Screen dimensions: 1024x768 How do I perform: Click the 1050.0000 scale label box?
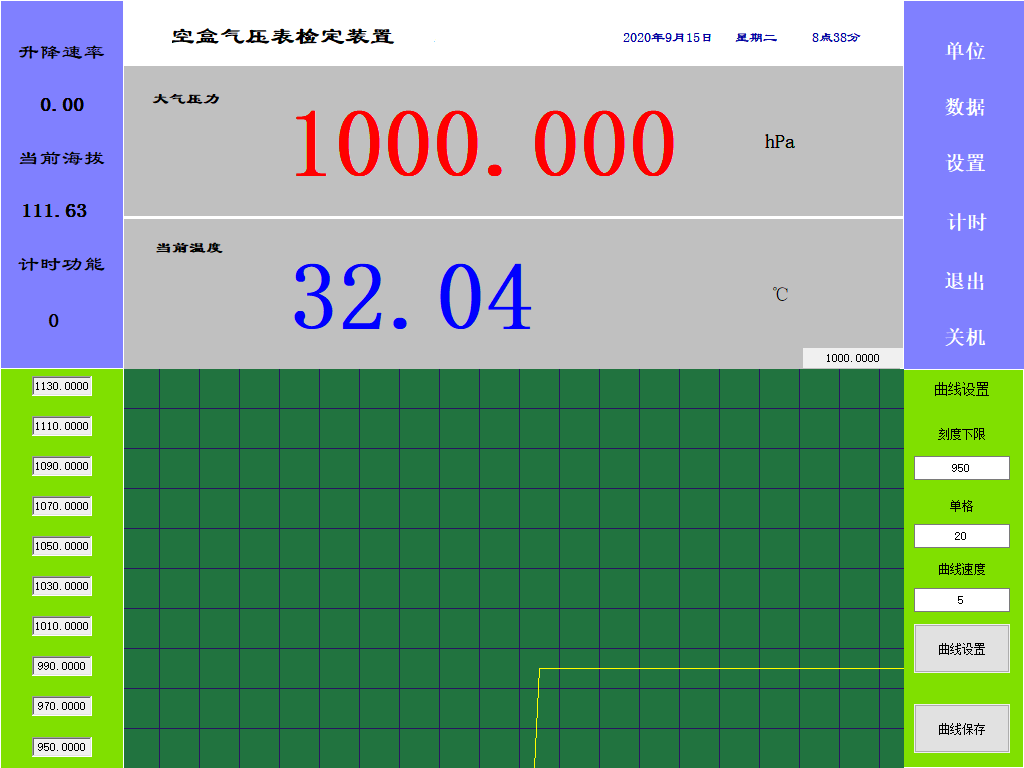click(62, 546)
